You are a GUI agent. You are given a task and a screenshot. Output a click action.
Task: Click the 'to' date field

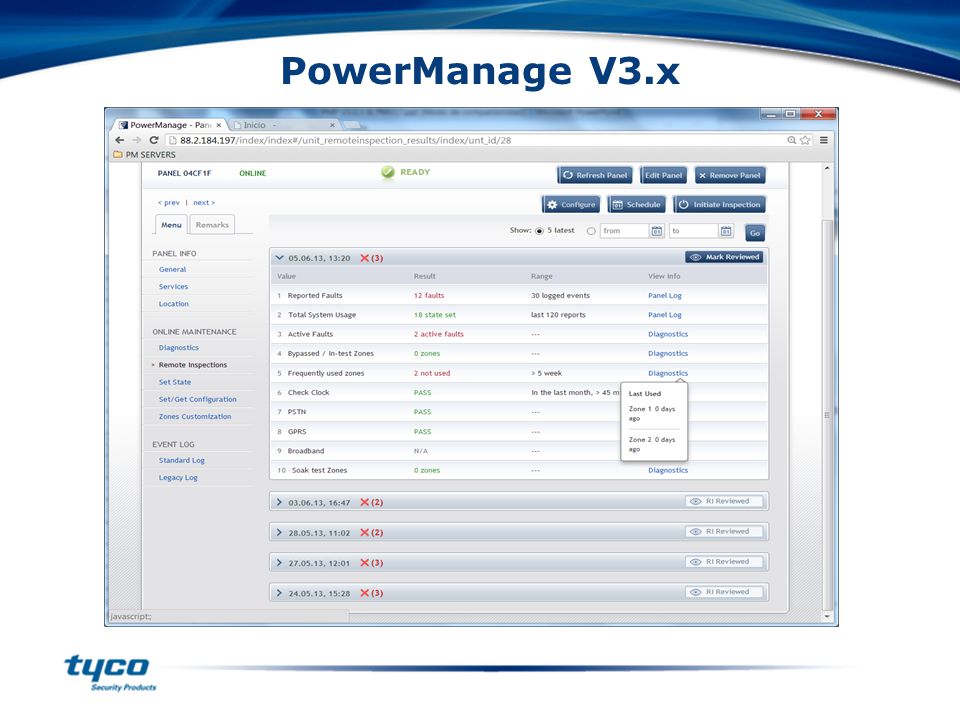[x=693, y=231]
